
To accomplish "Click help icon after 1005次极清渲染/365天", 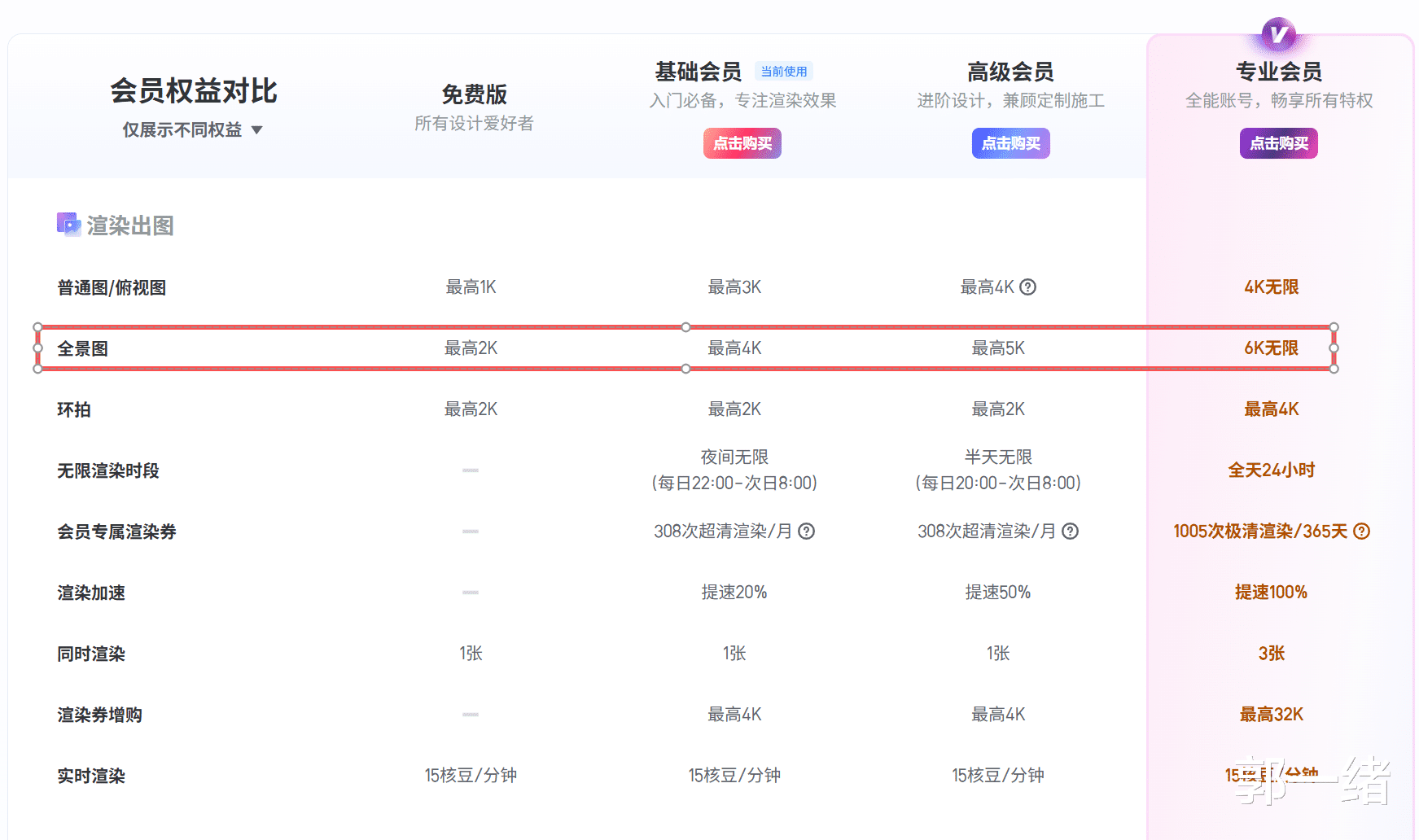I will click(1361, 532).
